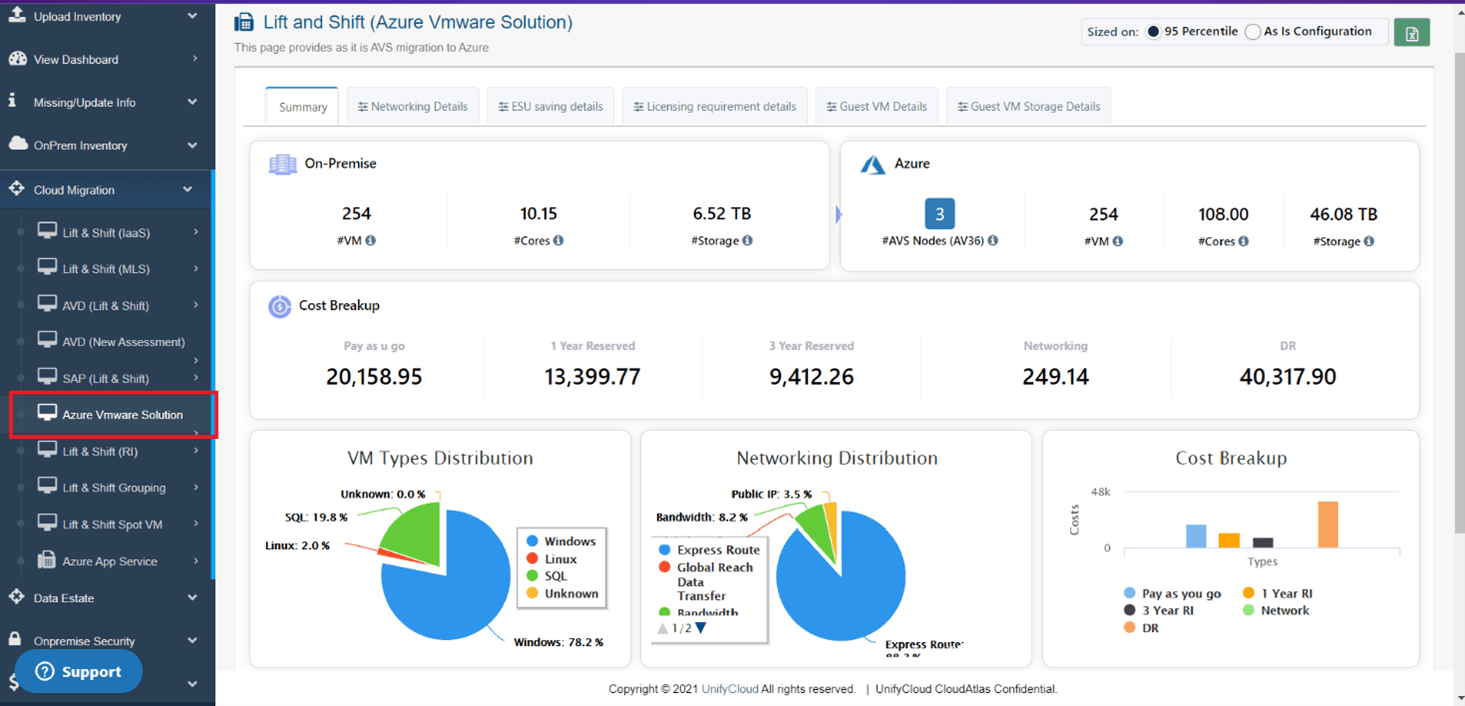Select the As Is Configuration radio option
The height and width of the screenshot is (706, 1465).
[x=1252, y=32]
